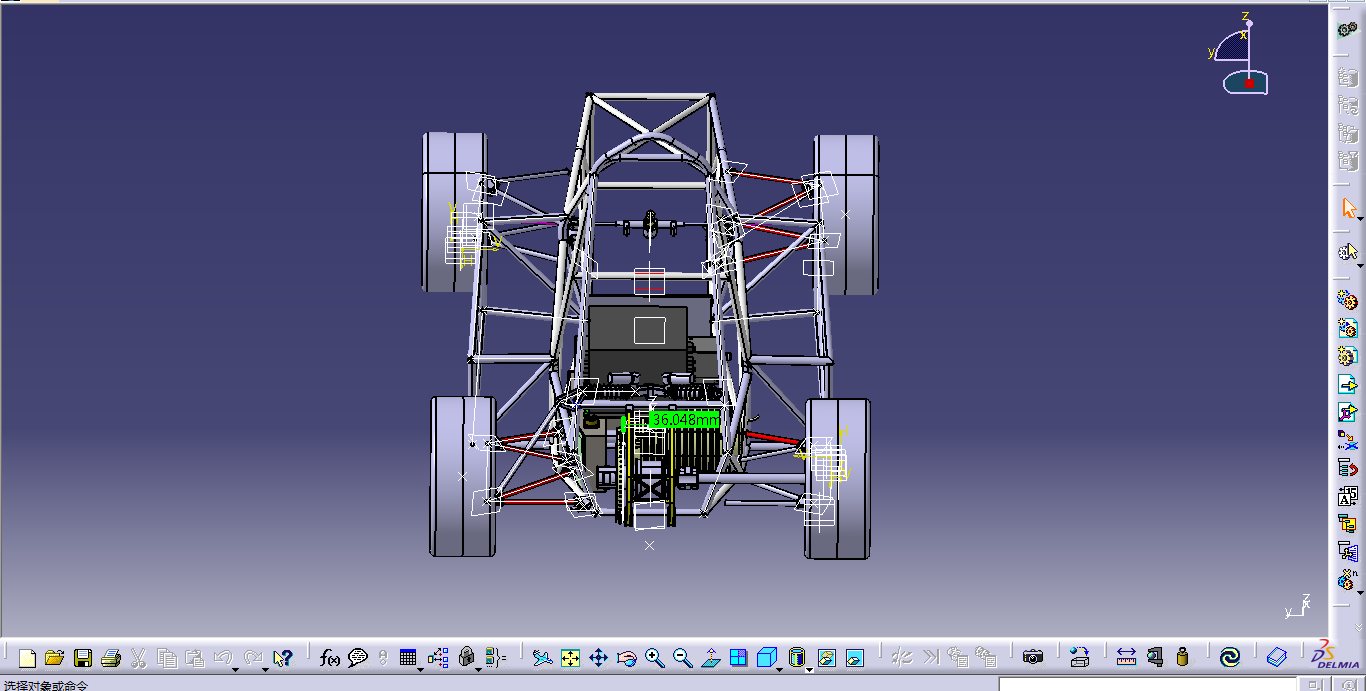
Task: Expand the shading style dropdown arrow
Action: (x=809, y=668)
